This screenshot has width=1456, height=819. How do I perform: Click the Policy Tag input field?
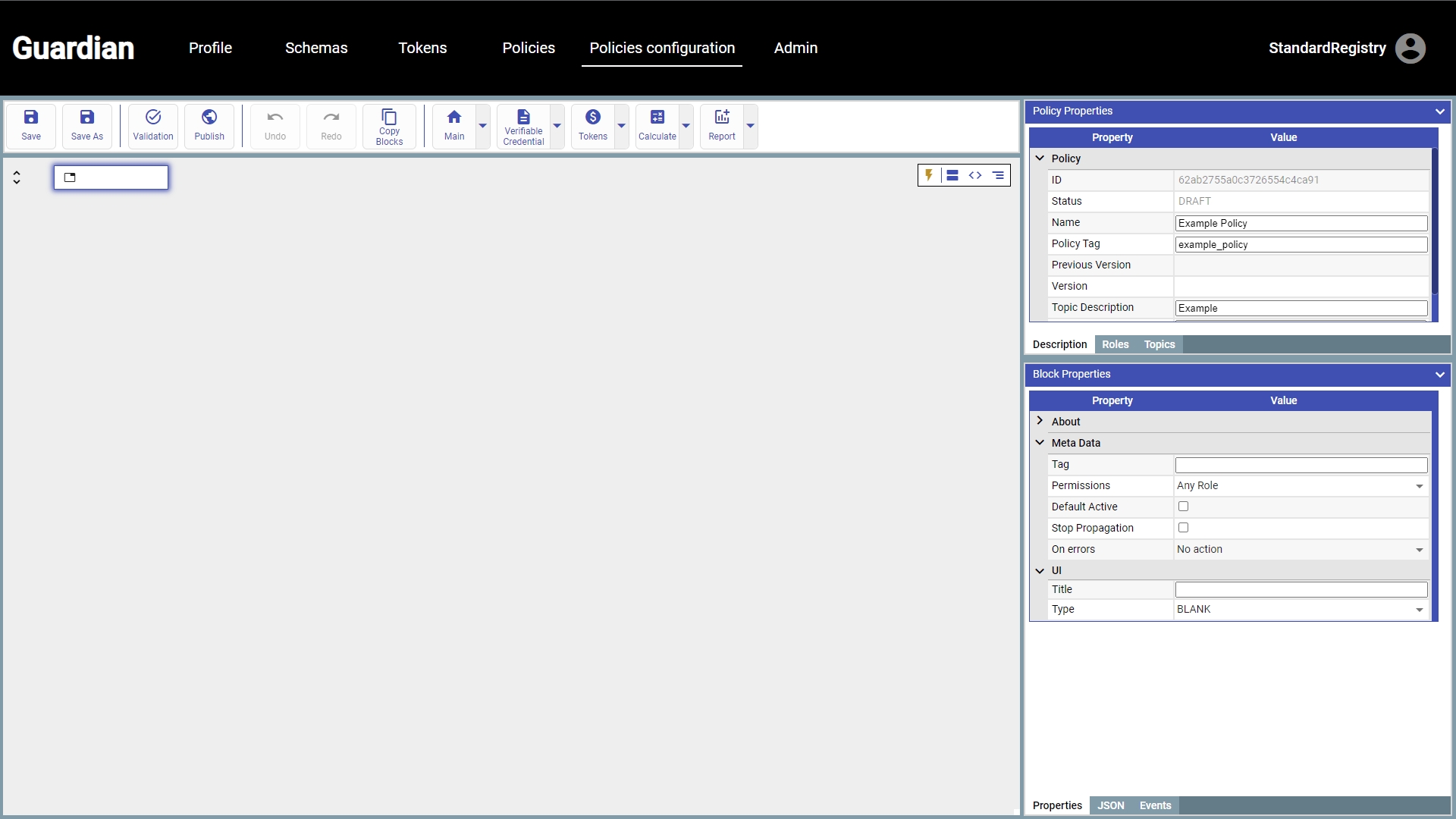[x=1301, y=244]
